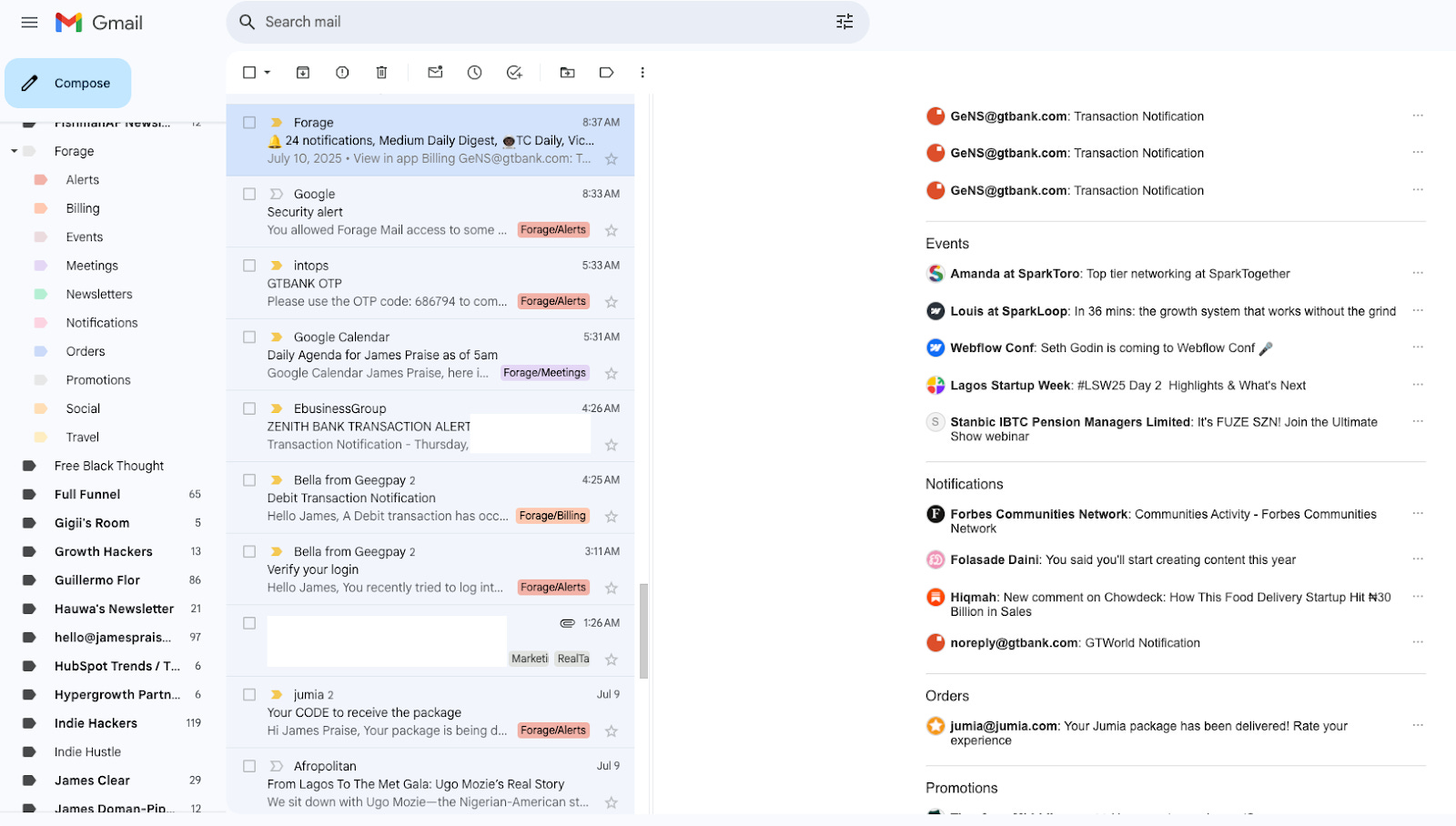
Task: Open Lagos Startup Week highlights email
Action: pos(1127,386)
